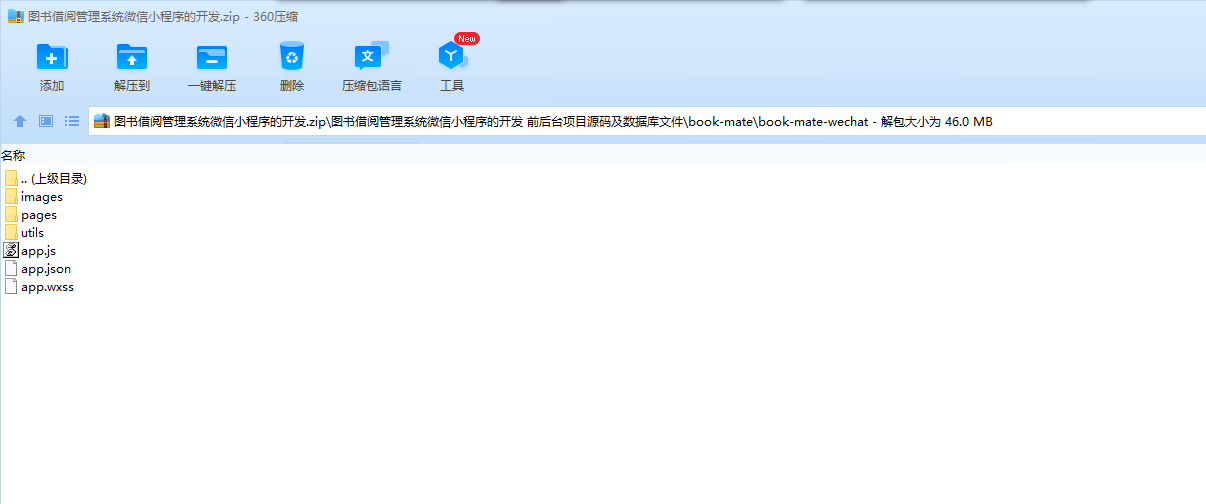Screen dimensions: 1206x504
Task: Click the 360 Zip title bar icon
Action: (15, 16)
